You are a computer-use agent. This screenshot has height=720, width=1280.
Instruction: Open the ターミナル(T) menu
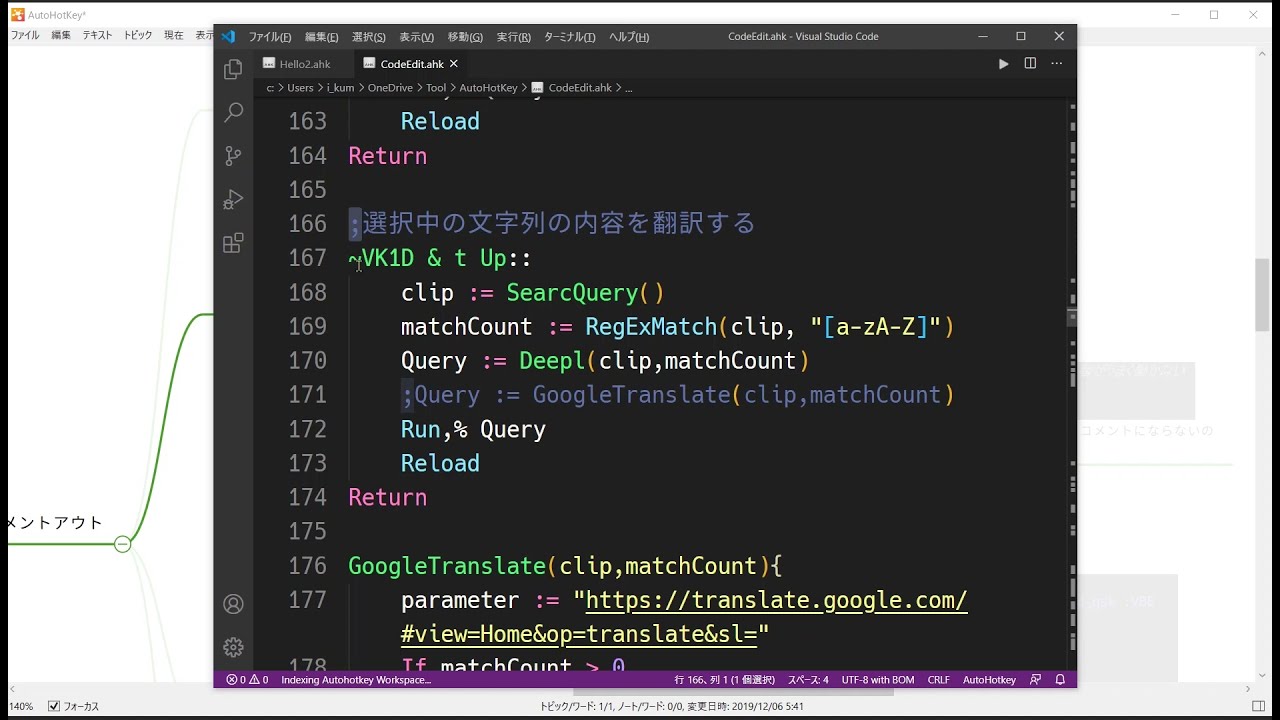(570, 37)
